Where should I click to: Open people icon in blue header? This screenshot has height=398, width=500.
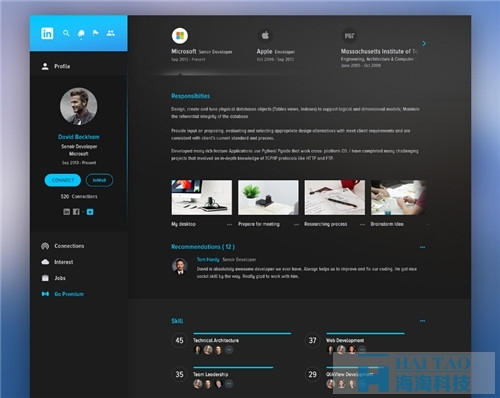click(x=111, y=33)
